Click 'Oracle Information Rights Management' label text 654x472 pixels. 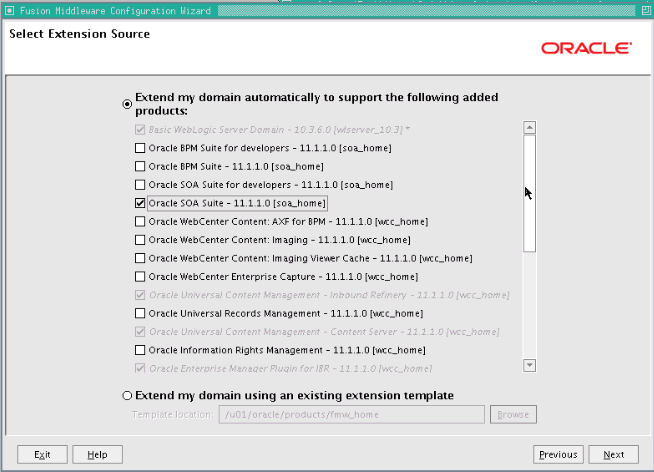pyautogui.click(x=287, y=350)
